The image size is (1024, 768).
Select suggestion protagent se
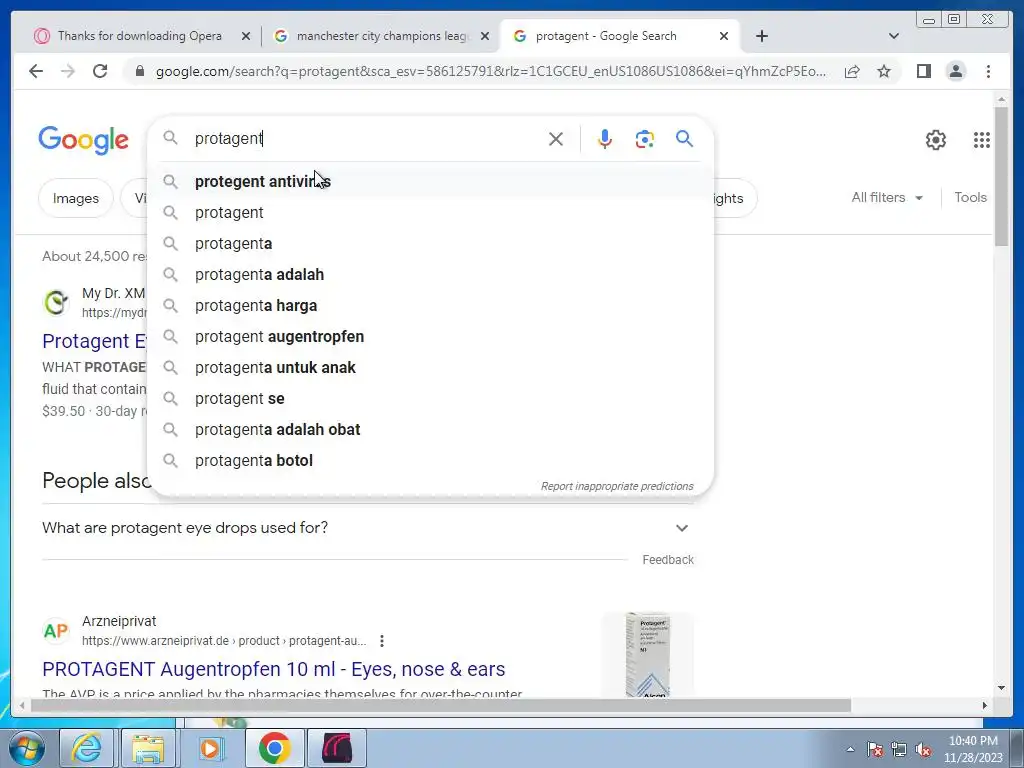430,398
